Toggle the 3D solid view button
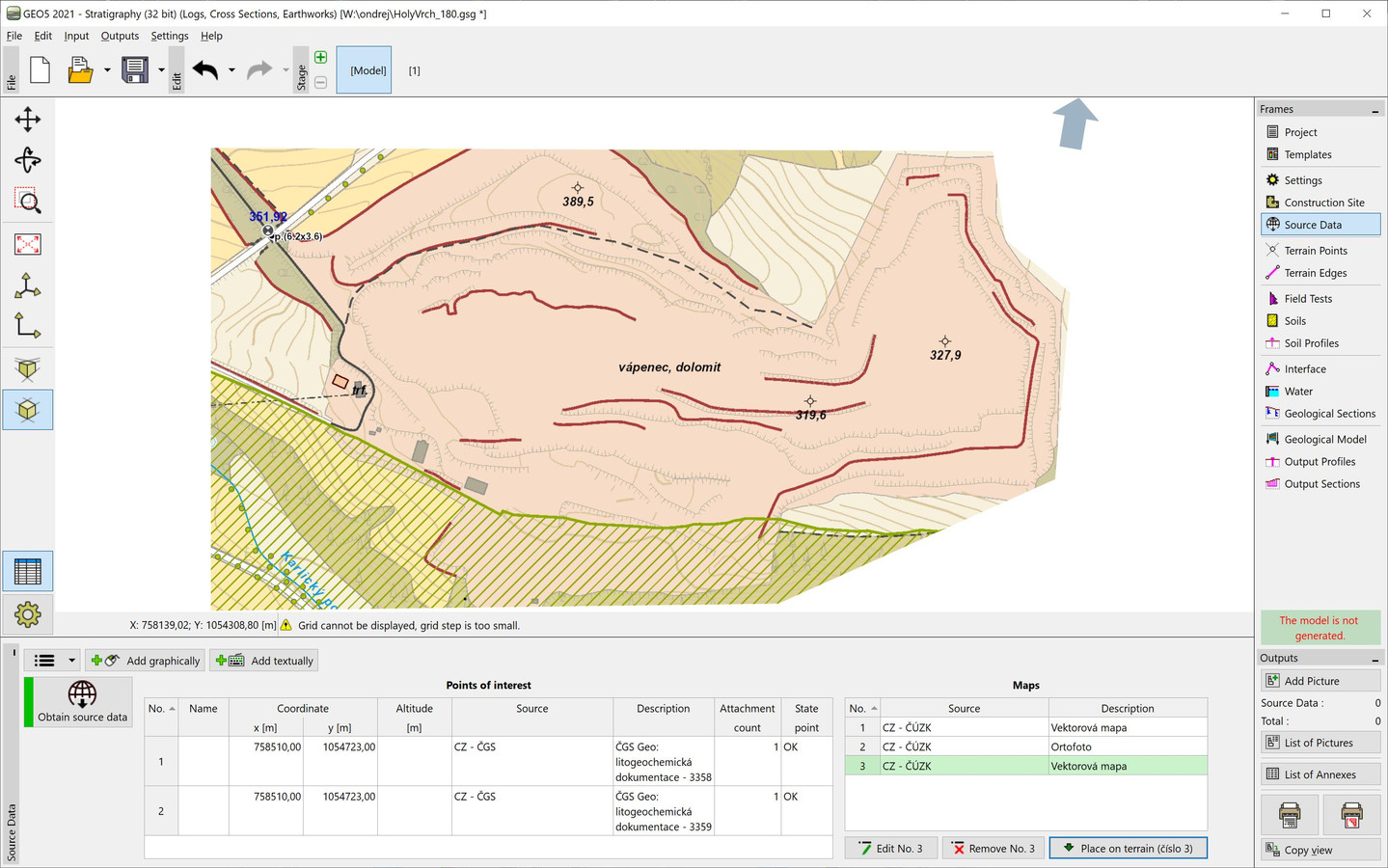1388x868 pixels. [x=27, y=410]
